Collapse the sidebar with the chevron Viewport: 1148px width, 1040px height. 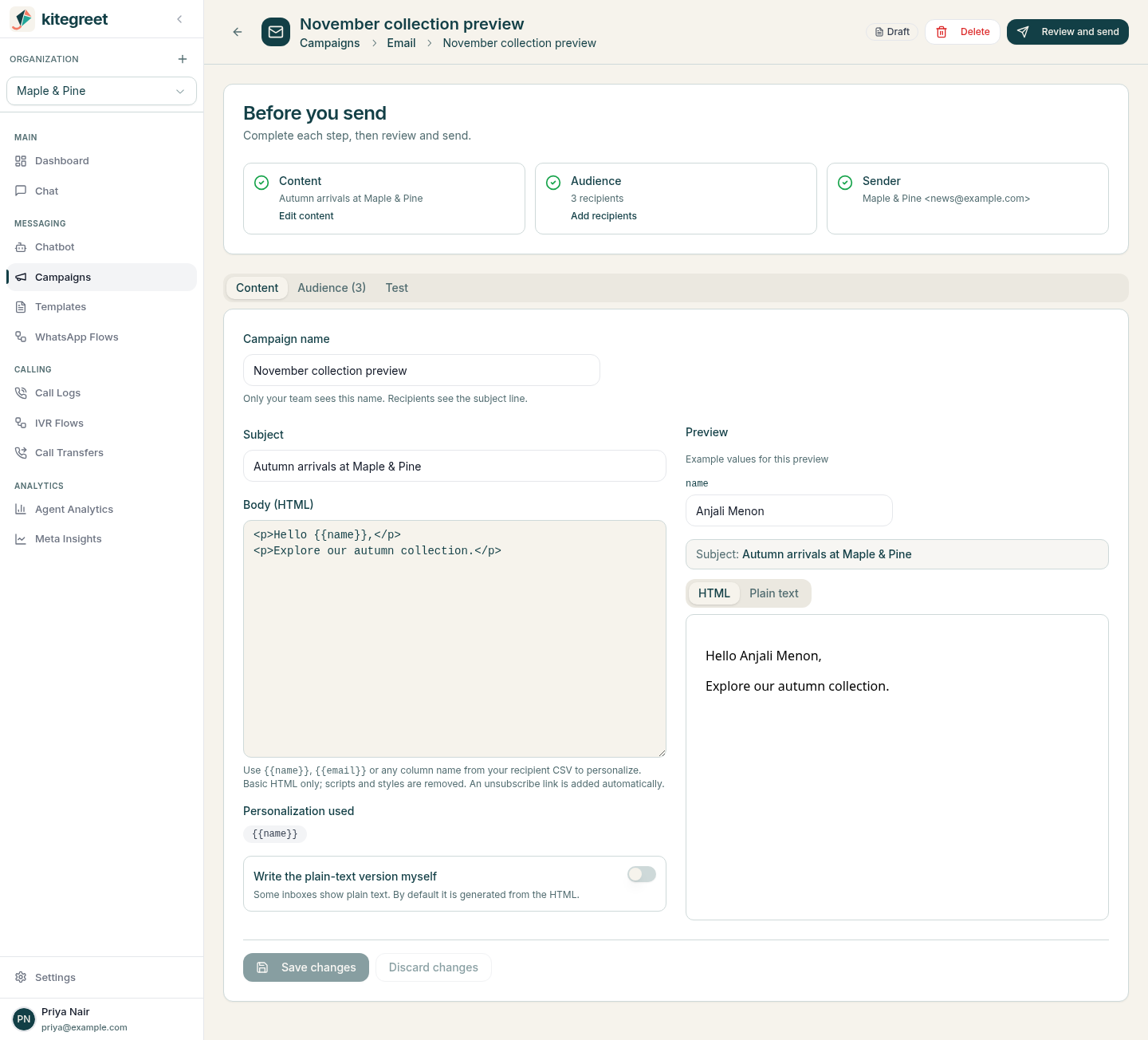coord(179,19)
